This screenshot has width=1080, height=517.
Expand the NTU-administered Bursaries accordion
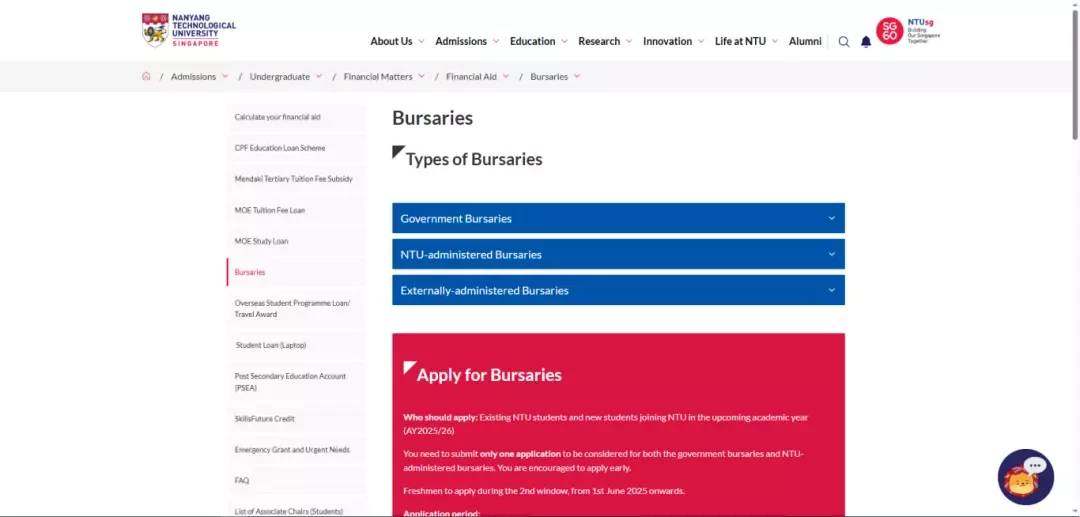[x=618, y=254]
